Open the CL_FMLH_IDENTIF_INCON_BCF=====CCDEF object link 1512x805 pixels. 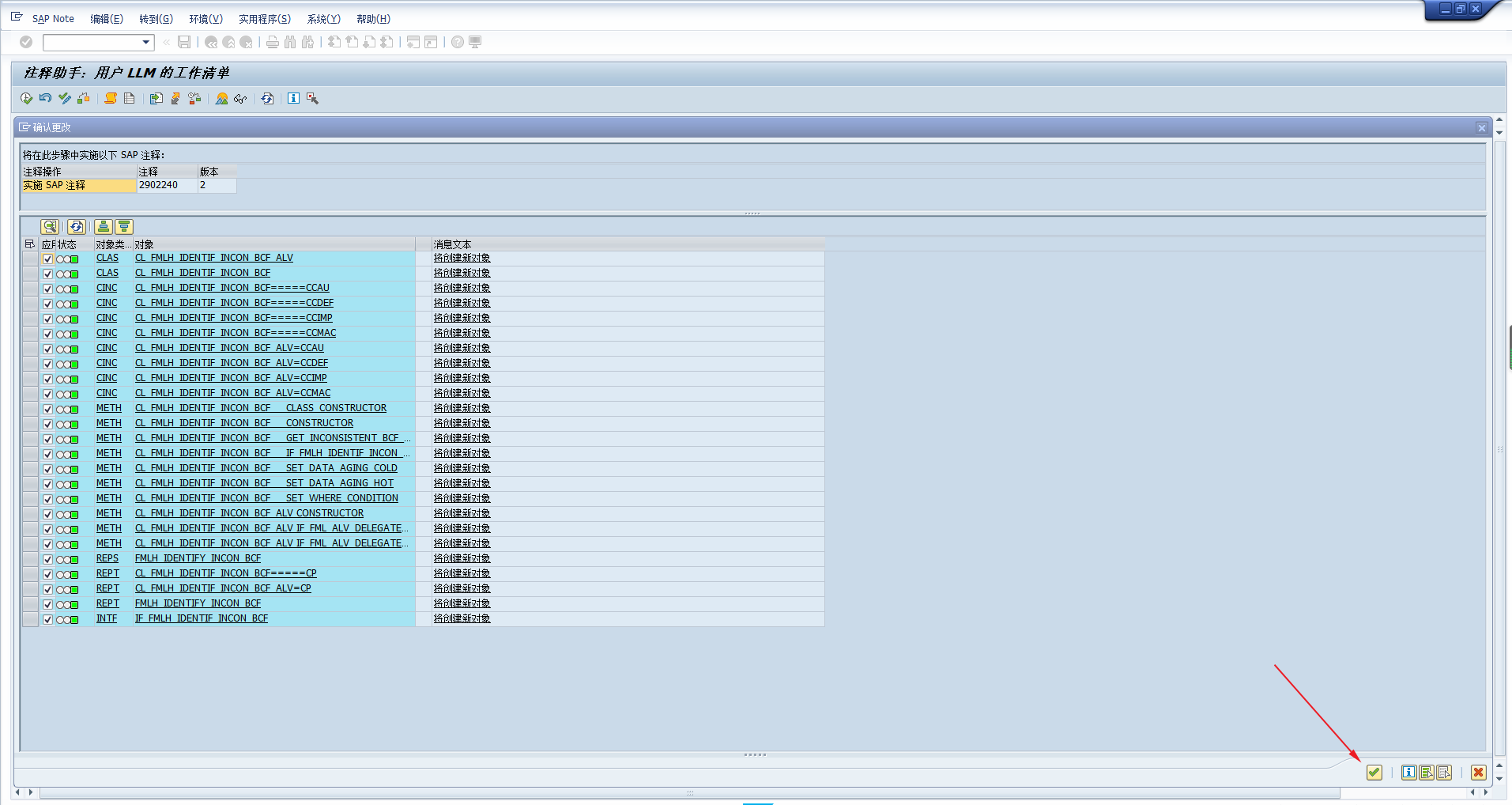[234, 303]
